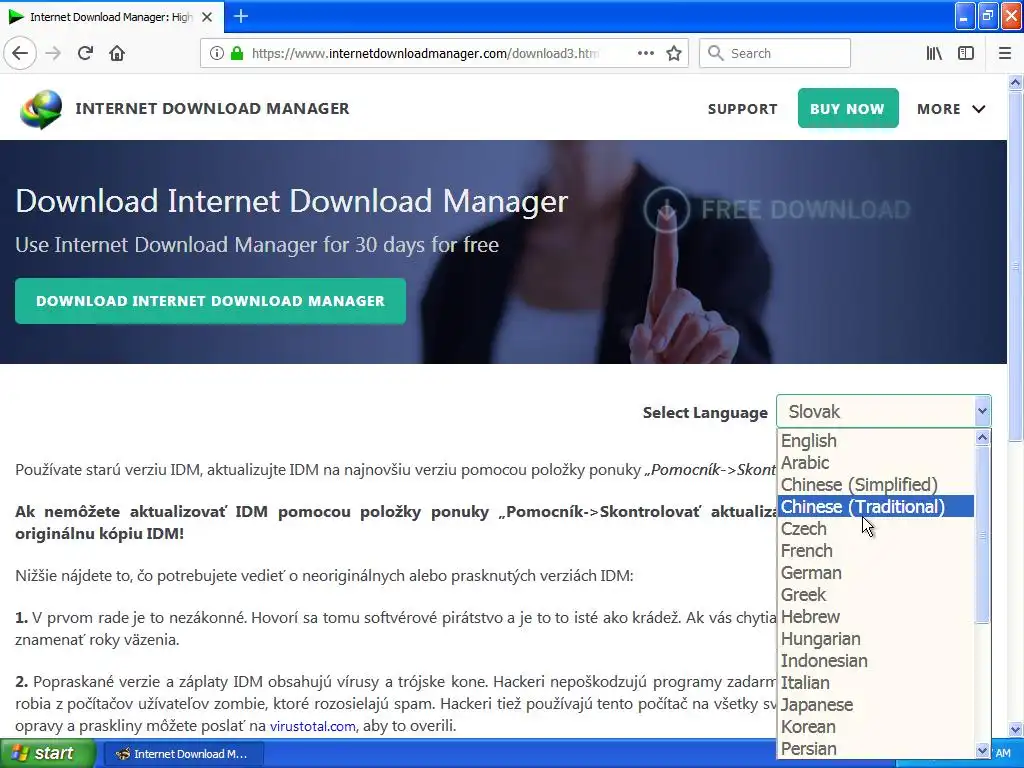Click the IDM globe logo

[40, 109]
